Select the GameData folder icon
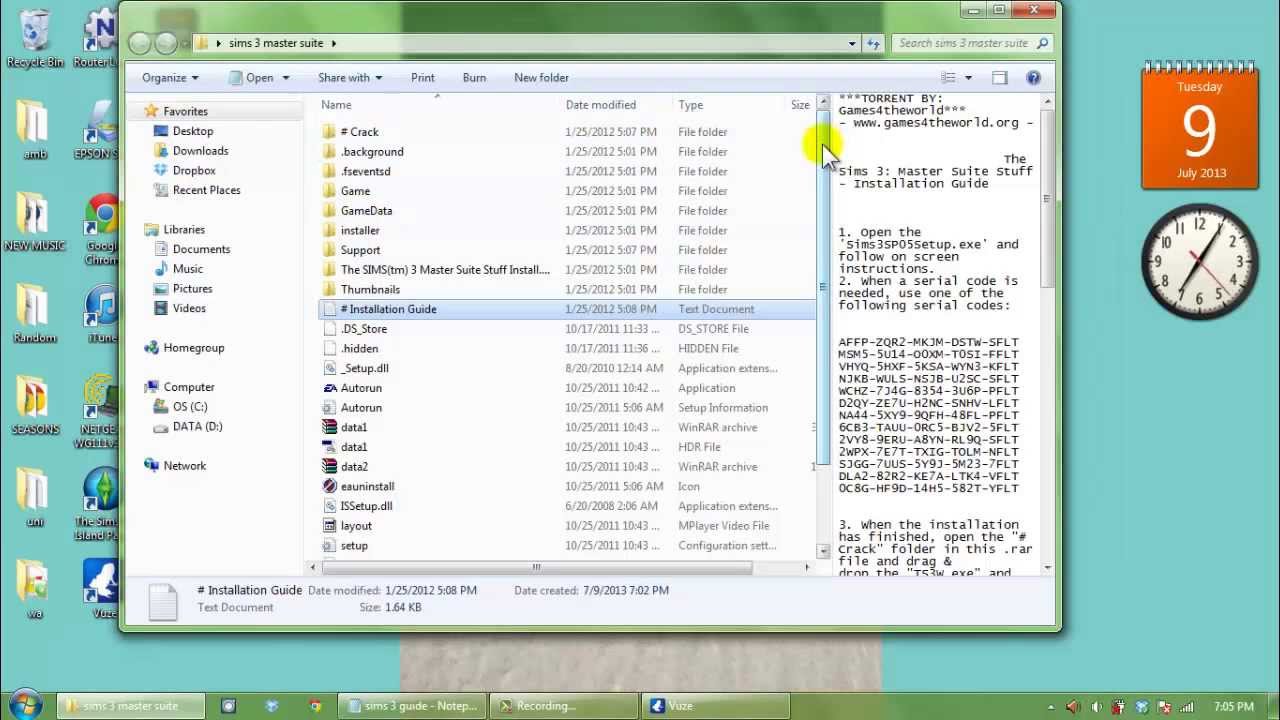Image resolution: width=1280 pixels, height=720 pixels. 330,210
